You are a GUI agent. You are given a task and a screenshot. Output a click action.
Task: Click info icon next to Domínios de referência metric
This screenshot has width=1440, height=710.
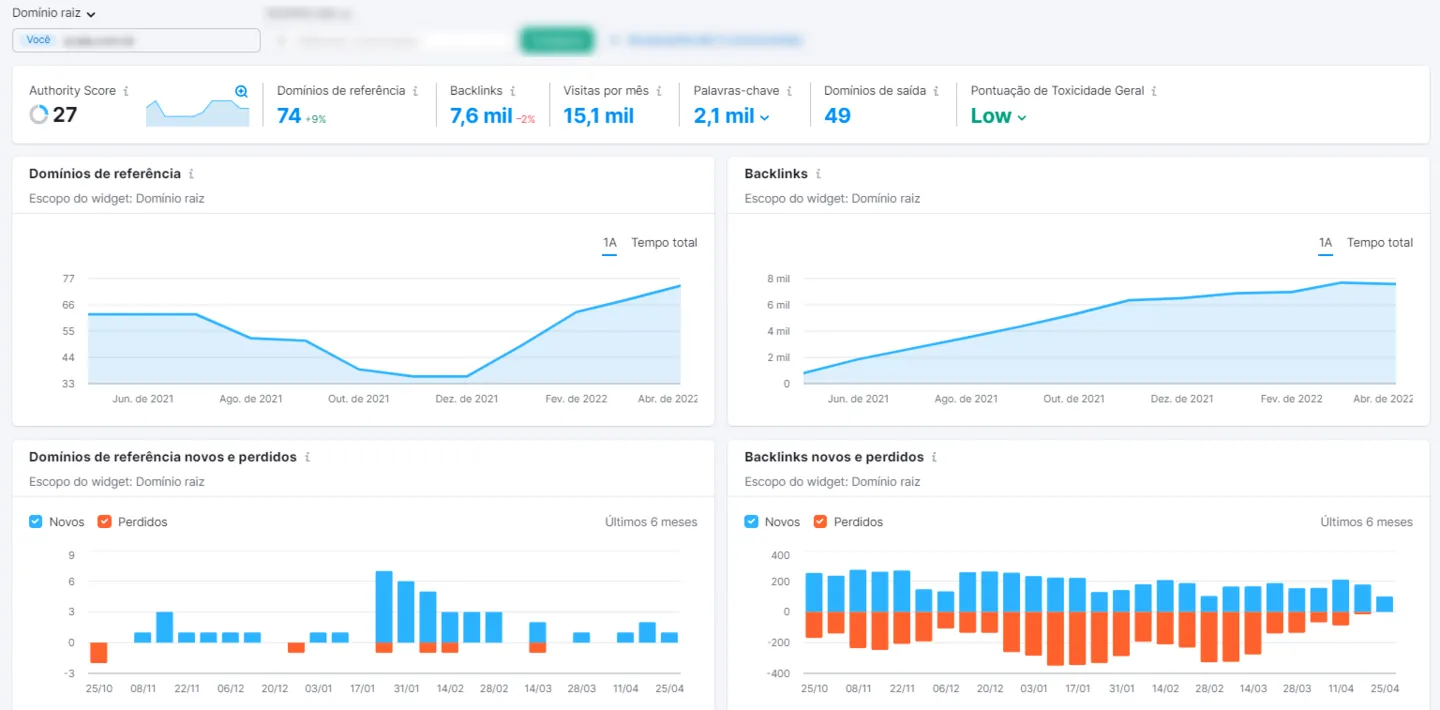tap(415, 91)
